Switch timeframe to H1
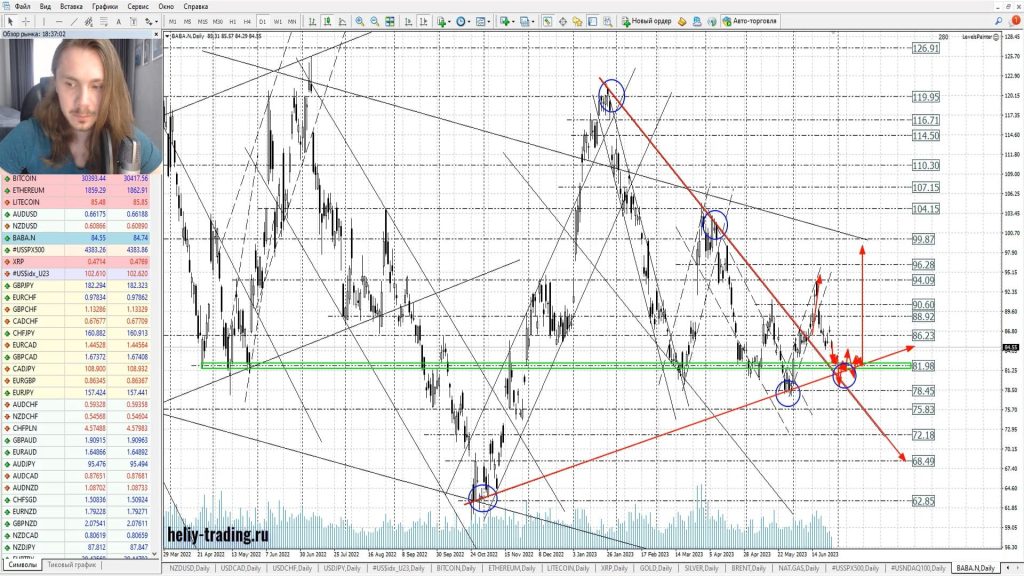The height and width of the screenshot is (576, 1024). tap(232, 21)
